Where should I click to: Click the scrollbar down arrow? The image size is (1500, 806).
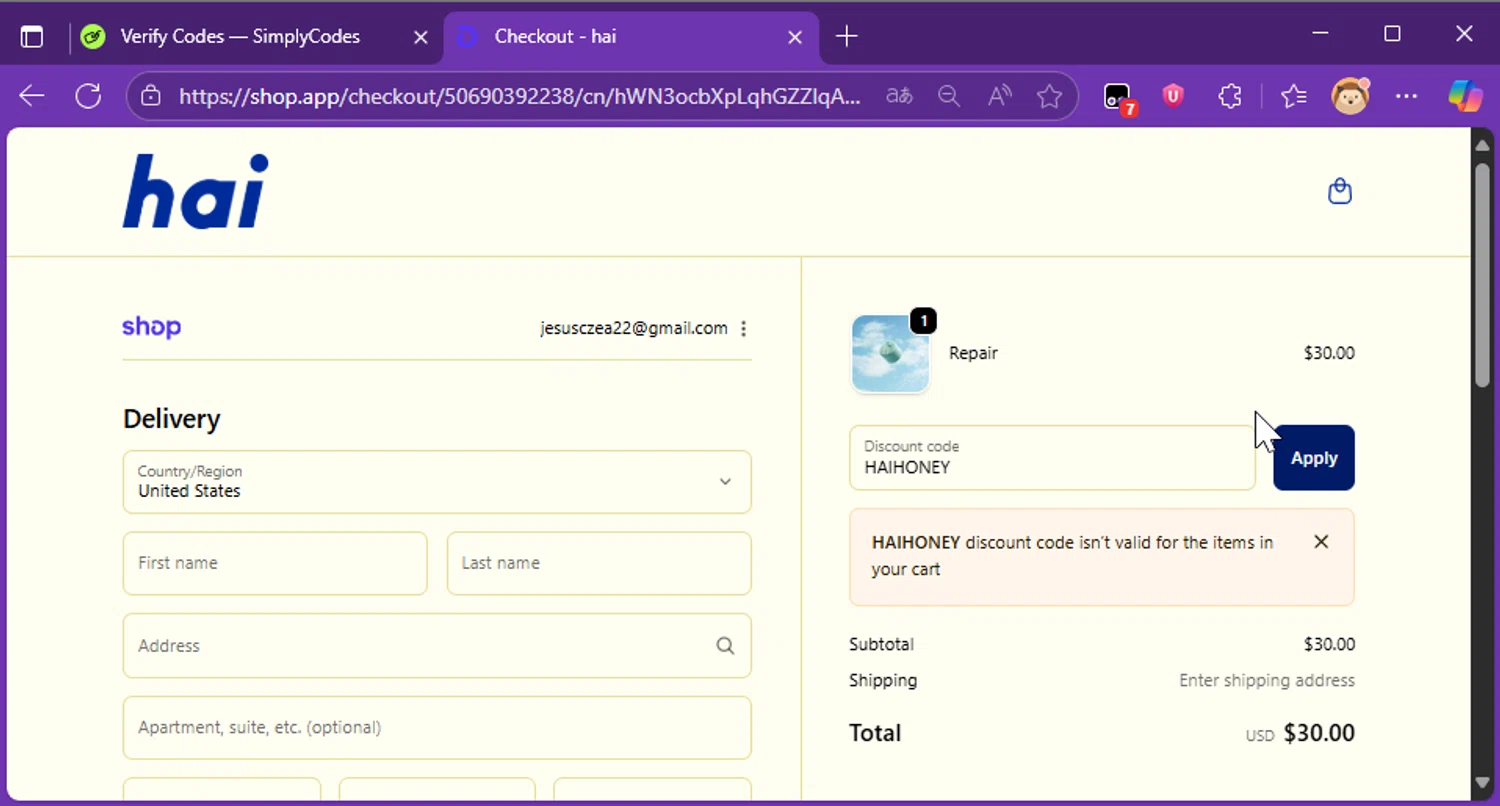1483,783
